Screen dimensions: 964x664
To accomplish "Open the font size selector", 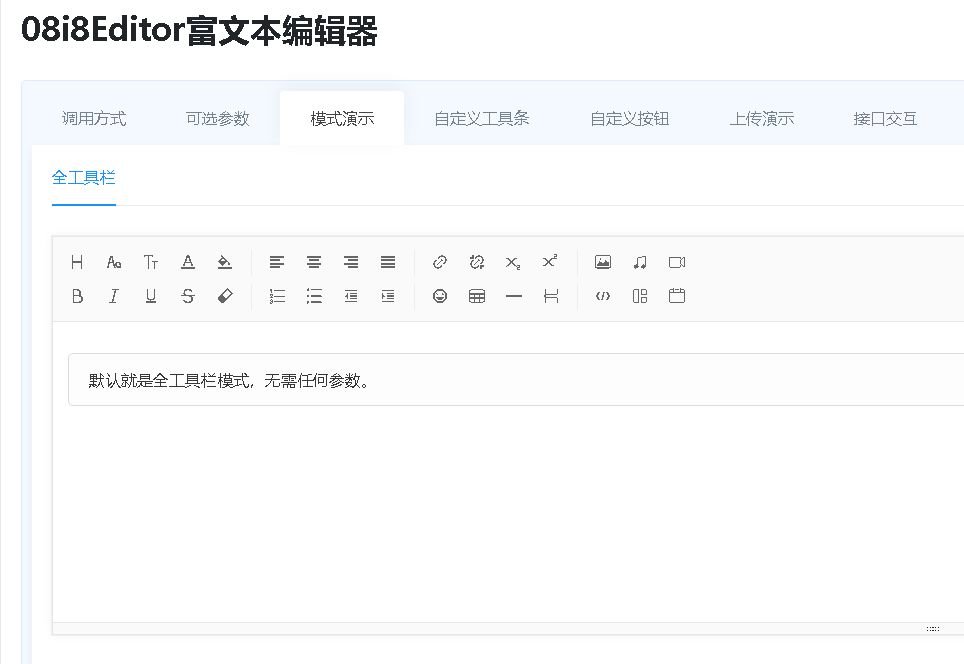I will pos(151,262).
